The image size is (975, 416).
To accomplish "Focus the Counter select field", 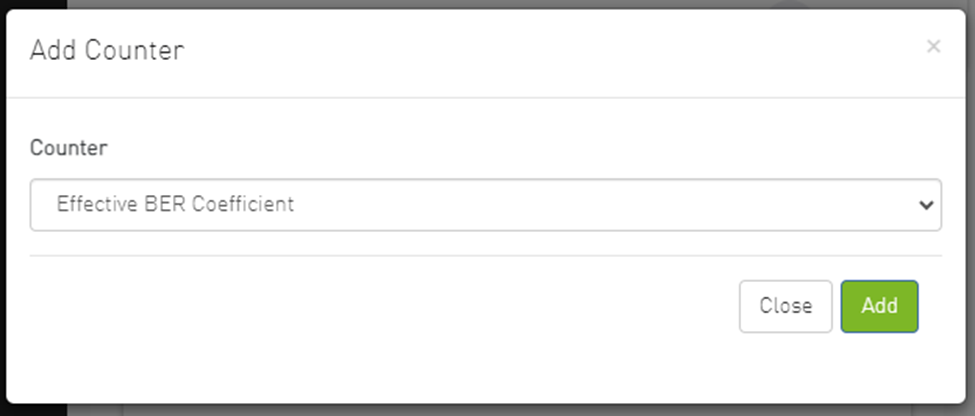I will coord(485,205).
